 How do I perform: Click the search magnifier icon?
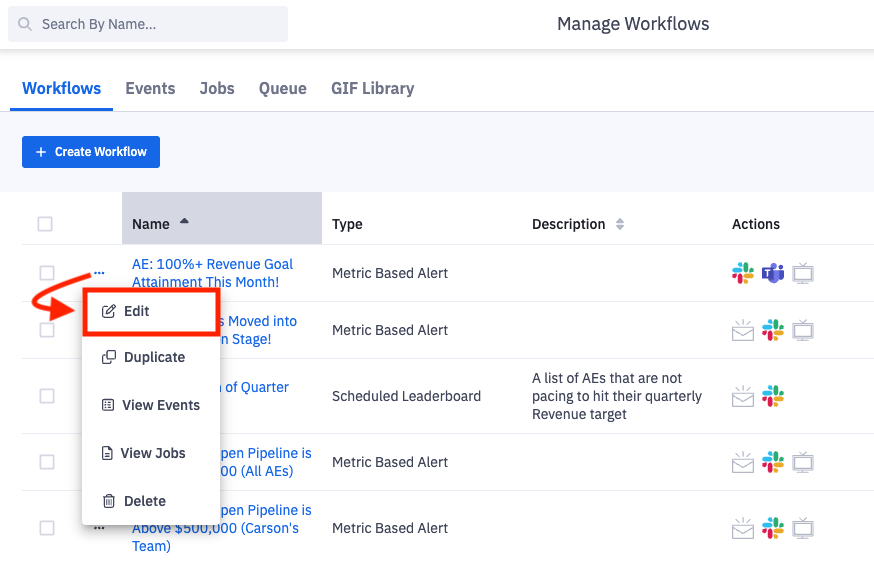click(25, 24)
